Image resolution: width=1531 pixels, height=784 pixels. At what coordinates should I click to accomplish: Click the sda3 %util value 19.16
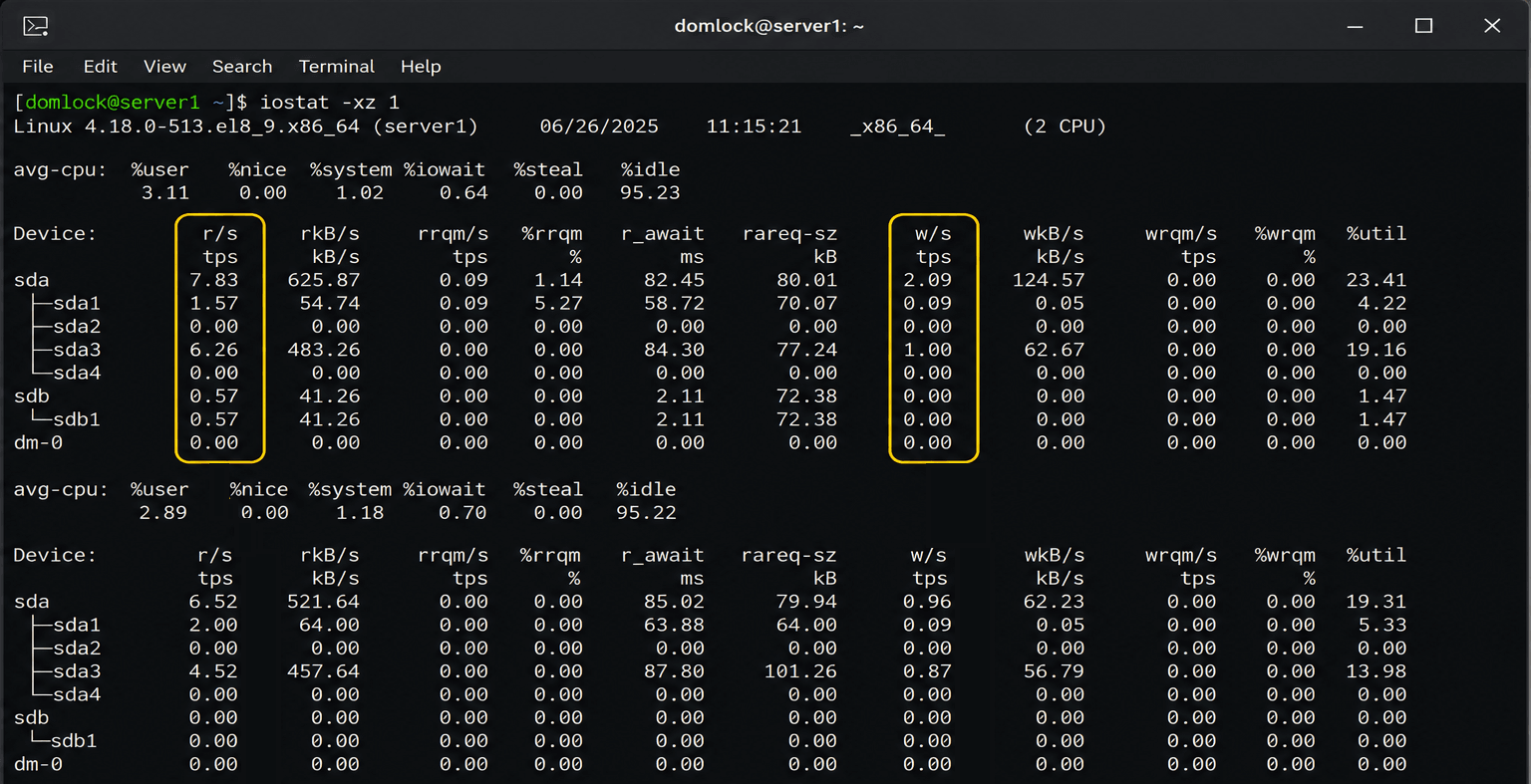point(1377,351)
